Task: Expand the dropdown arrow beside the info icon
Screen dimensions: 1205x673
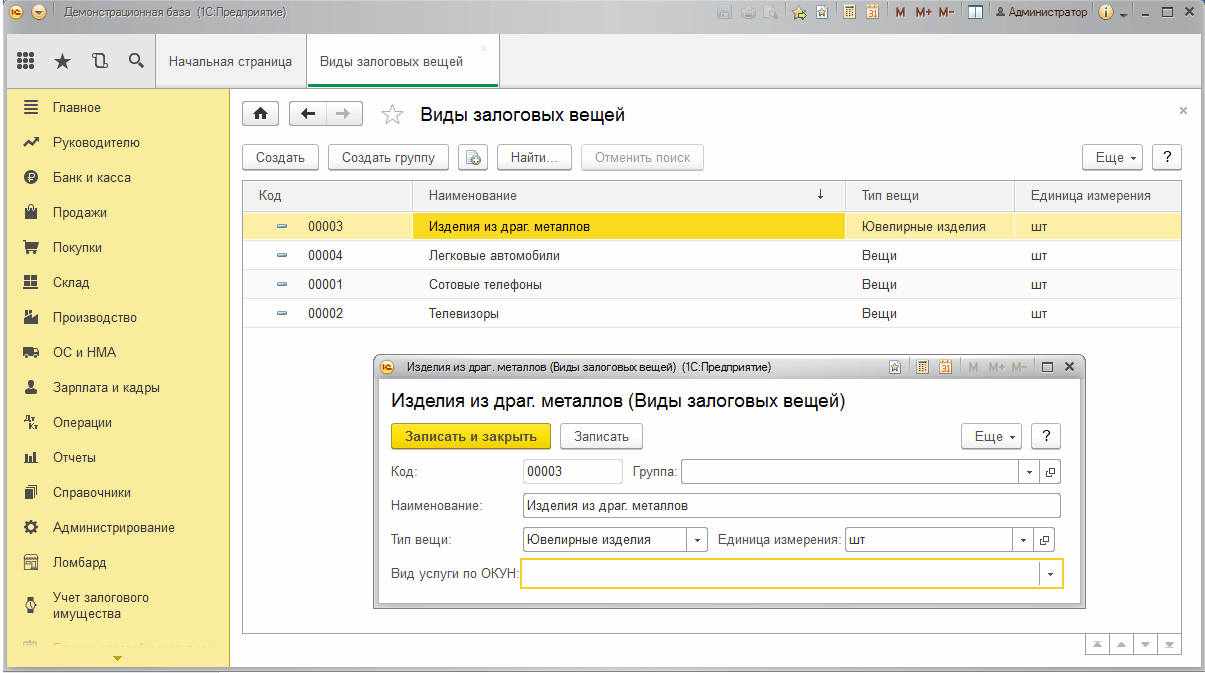Action: pos(1123,13)
